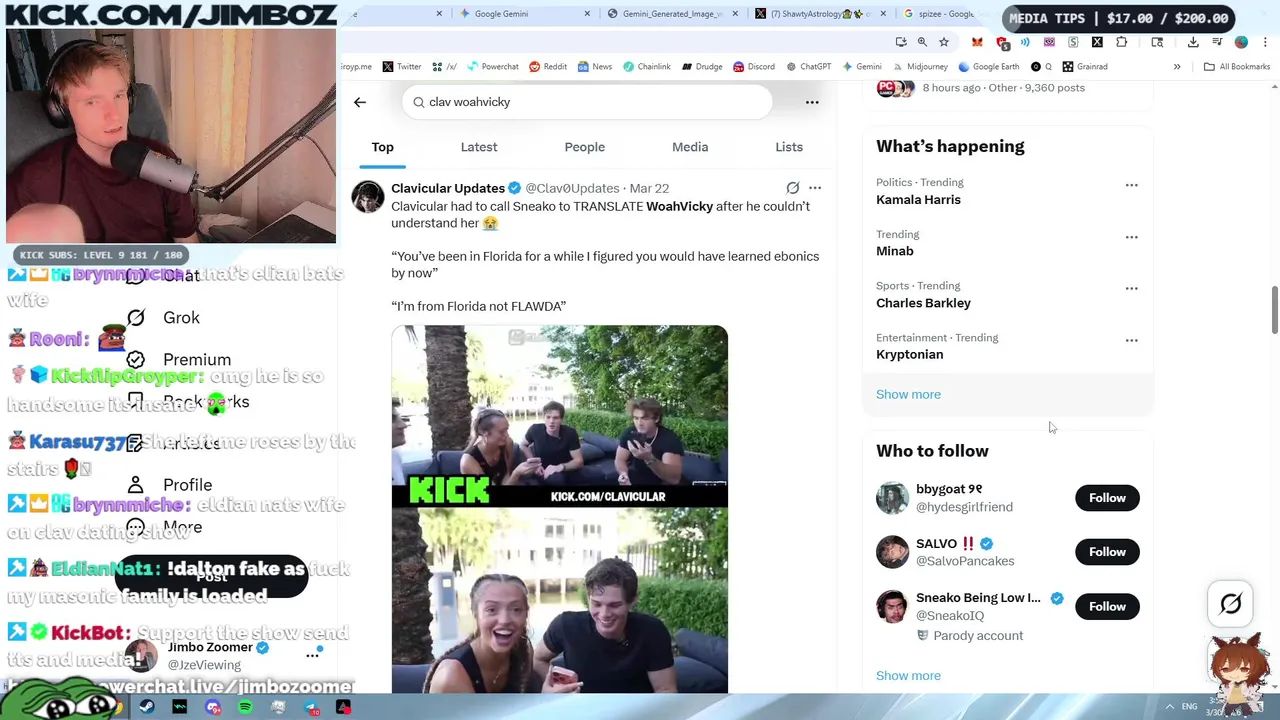Click the clav woahvicky search field
Viewport: 1280px width, 720px height.
pos(587,102)
